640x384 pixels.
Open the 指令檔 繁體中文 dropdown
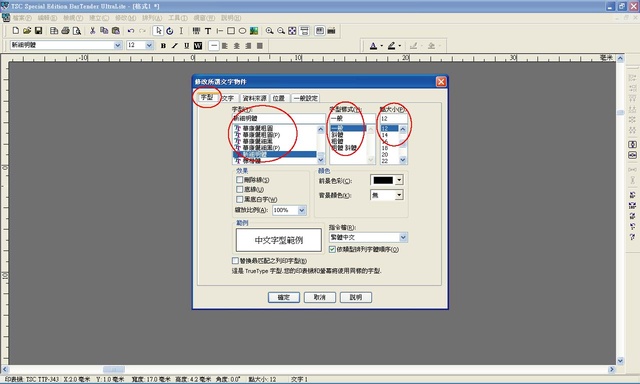click(x=403, y=237)
